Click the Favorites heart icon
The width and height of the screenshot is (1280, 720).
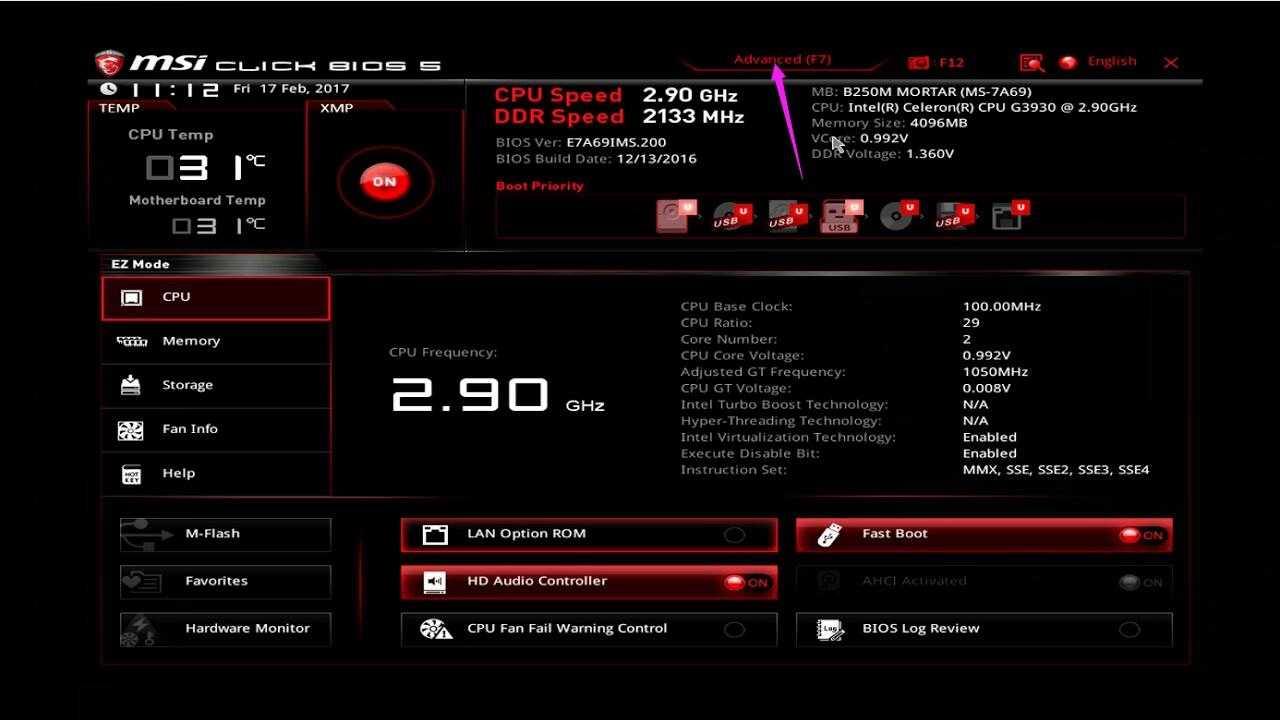click(135, 581)
